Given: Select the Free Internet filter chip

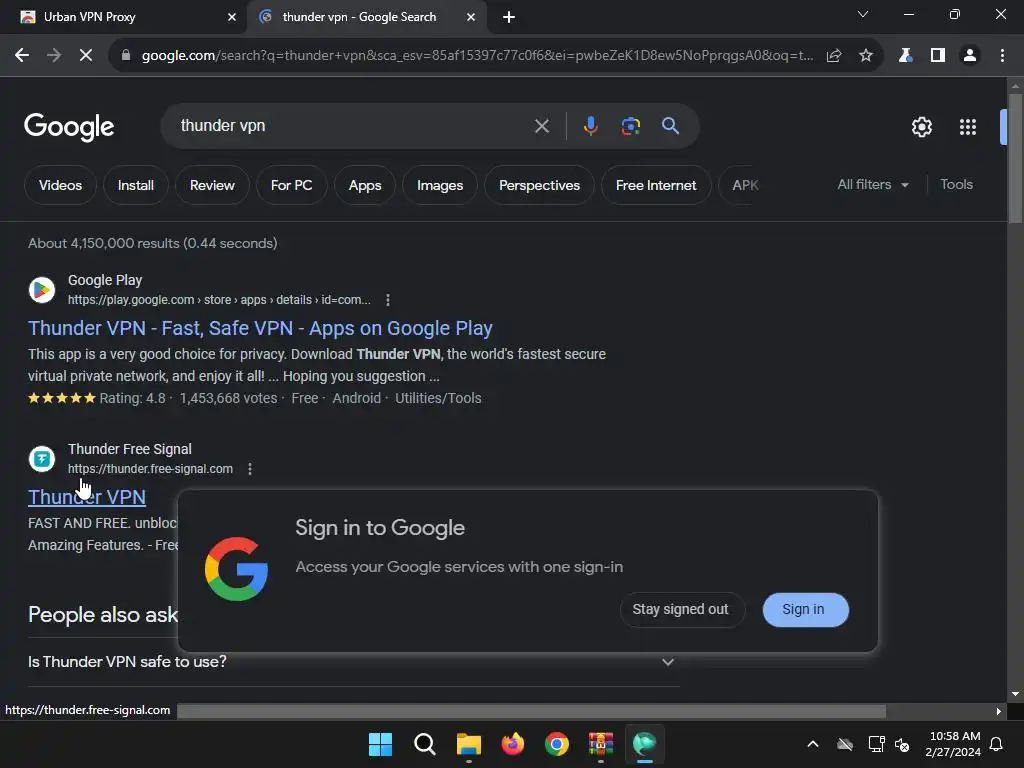Looking at the screenshot, I should click(x=656, y=185).
